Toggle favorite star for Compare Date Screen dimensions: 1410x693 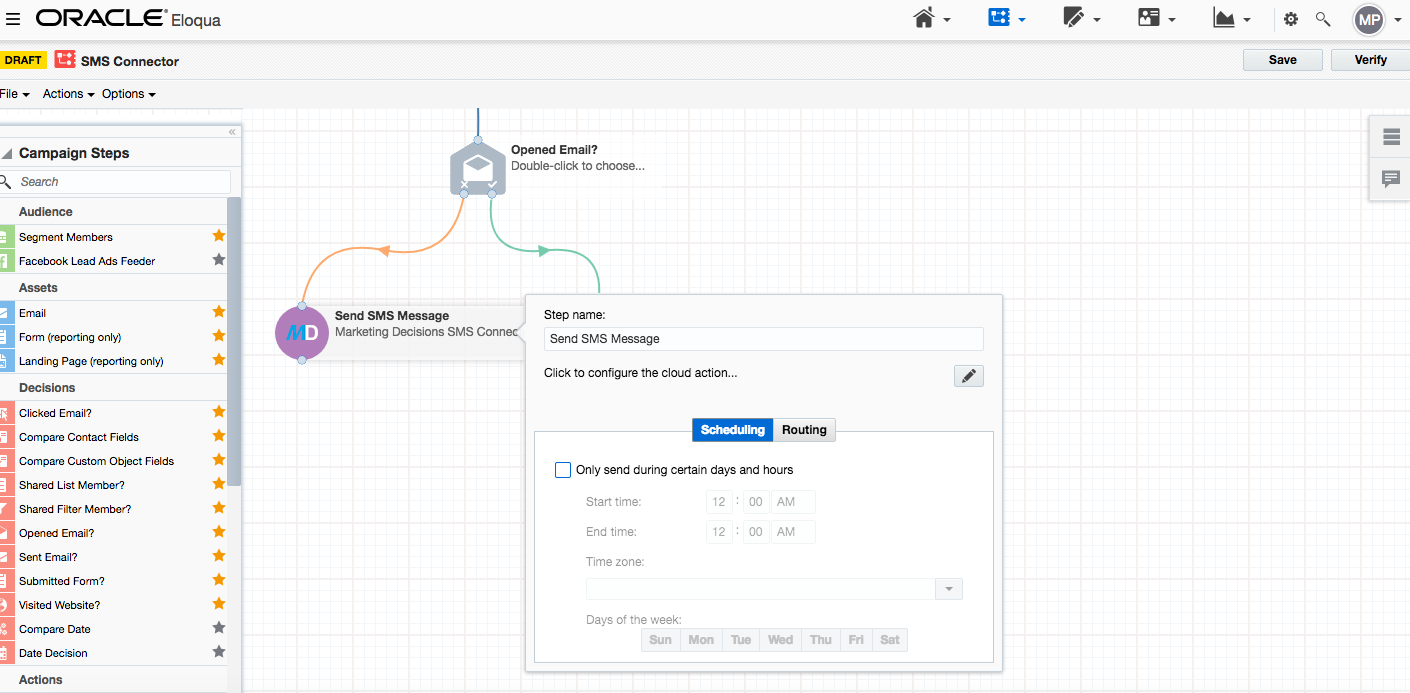[219, 628]
